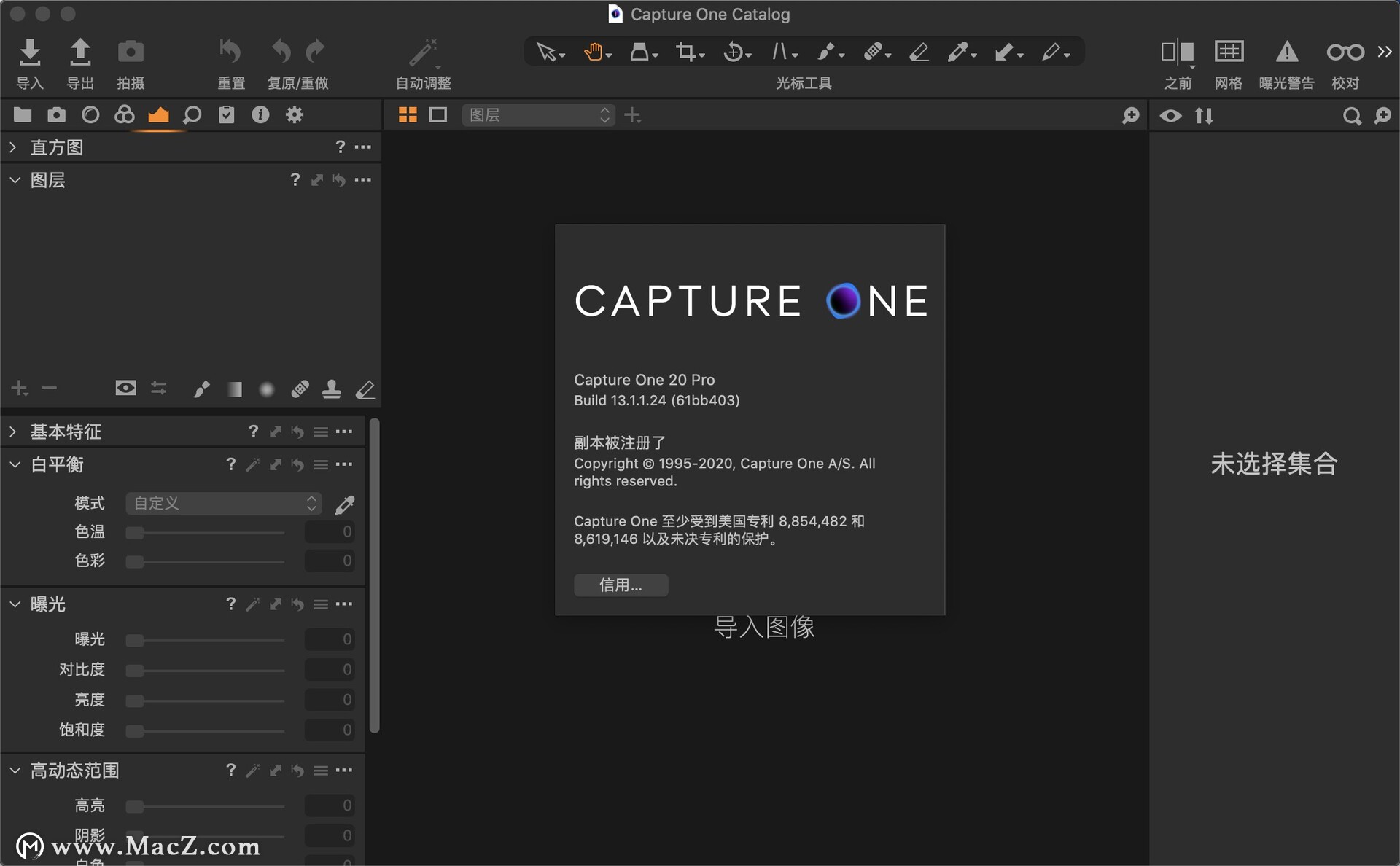Switch viewer to multi-view grid mode

tap(408, 114)
